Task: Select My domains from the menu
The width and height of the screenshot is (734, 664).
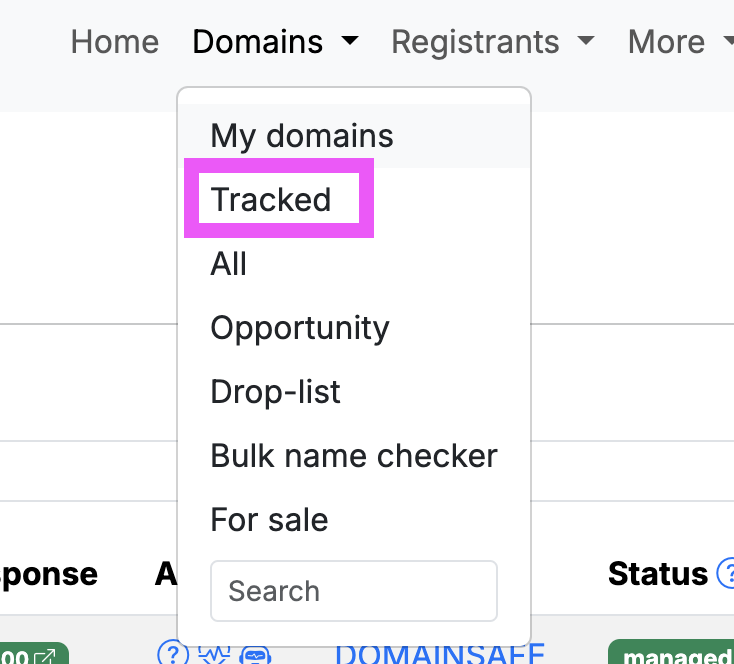Action: click(x=302, y=136)
